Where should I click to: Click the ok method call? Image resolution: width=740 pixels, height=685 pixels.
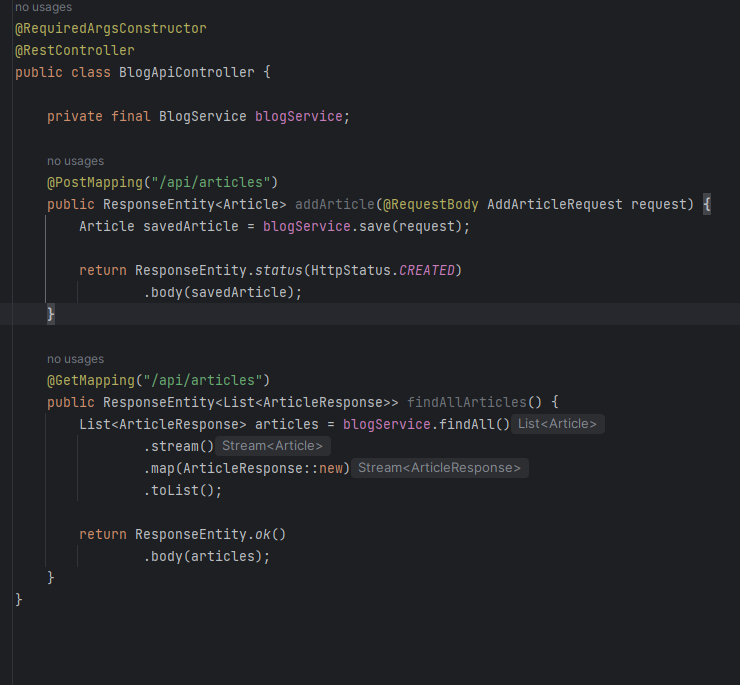(262, 534)
